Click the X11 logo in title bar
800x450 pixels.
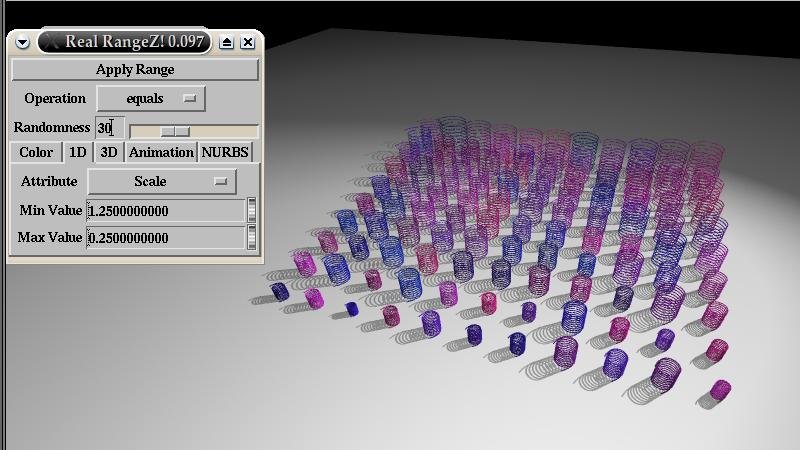(51, 42)
